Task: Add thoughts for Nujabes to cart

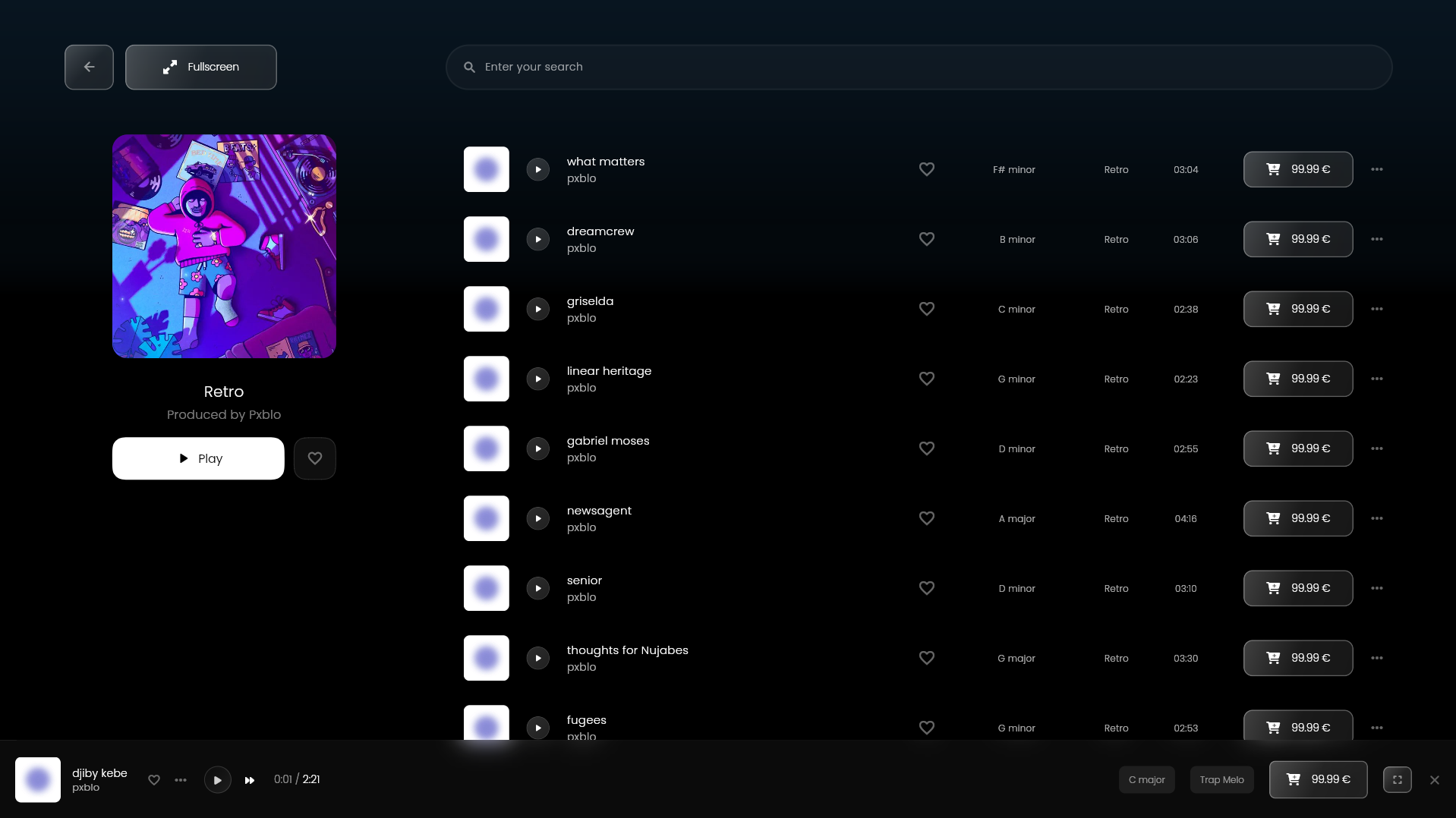Action: [x=1298, y=658]
